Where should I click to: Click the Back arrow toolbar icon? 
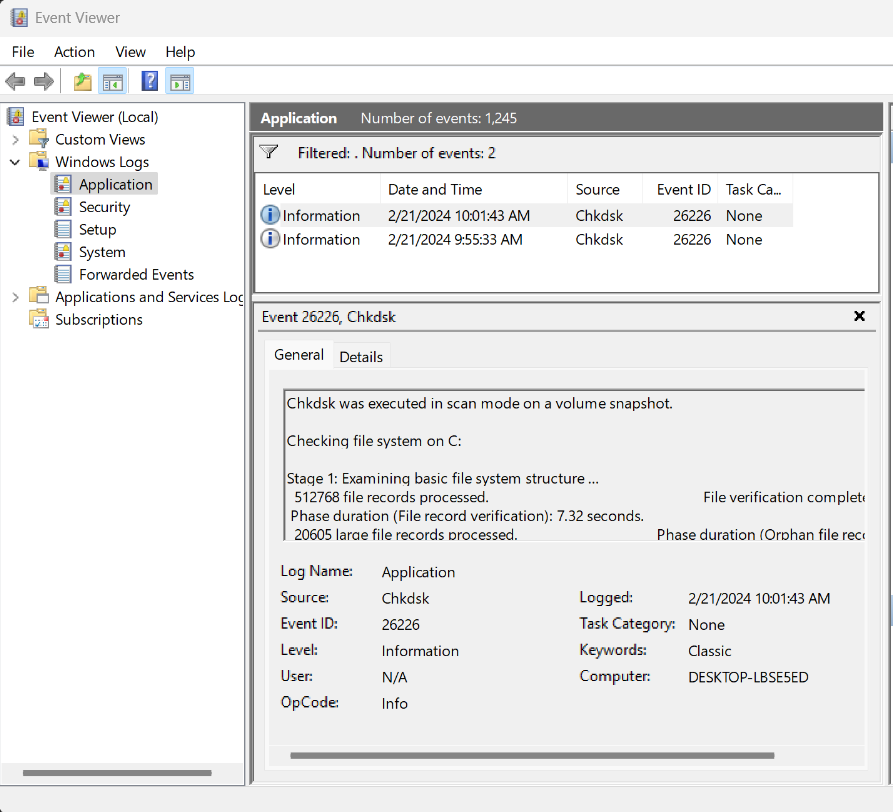coord(15,81)
